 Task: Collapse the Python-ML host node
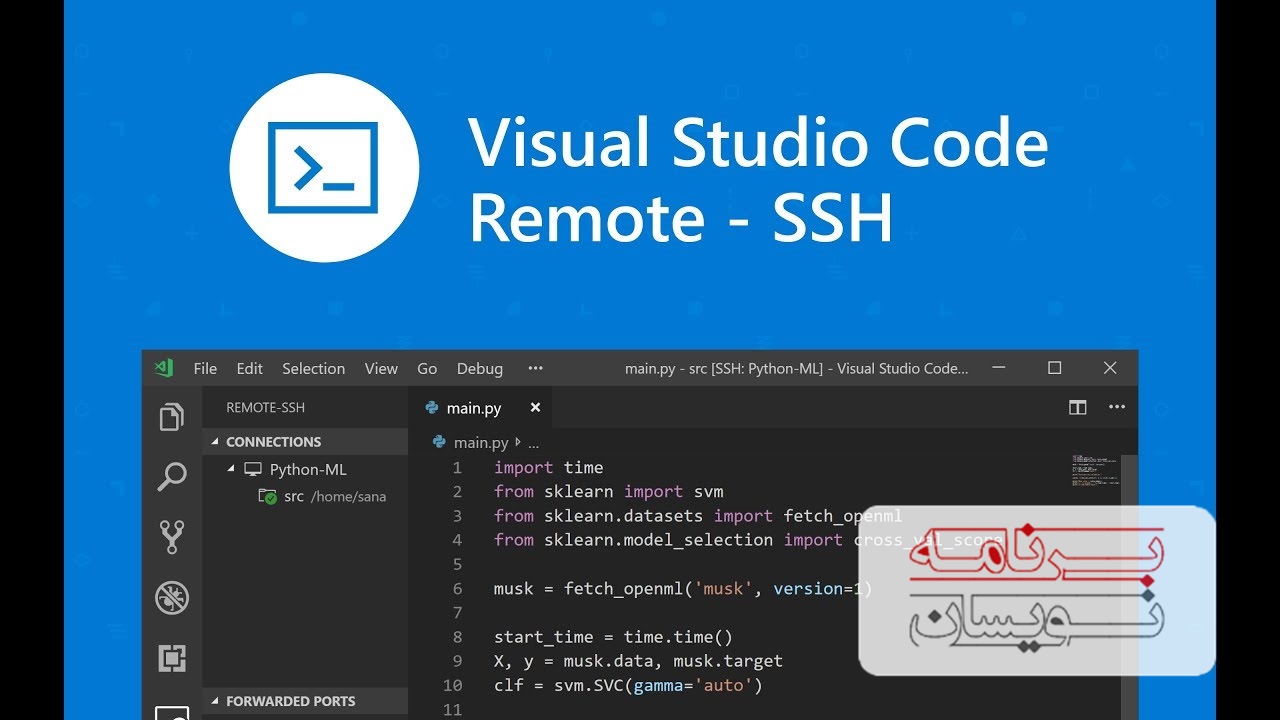pyautogui.click(x=231, y=469)
